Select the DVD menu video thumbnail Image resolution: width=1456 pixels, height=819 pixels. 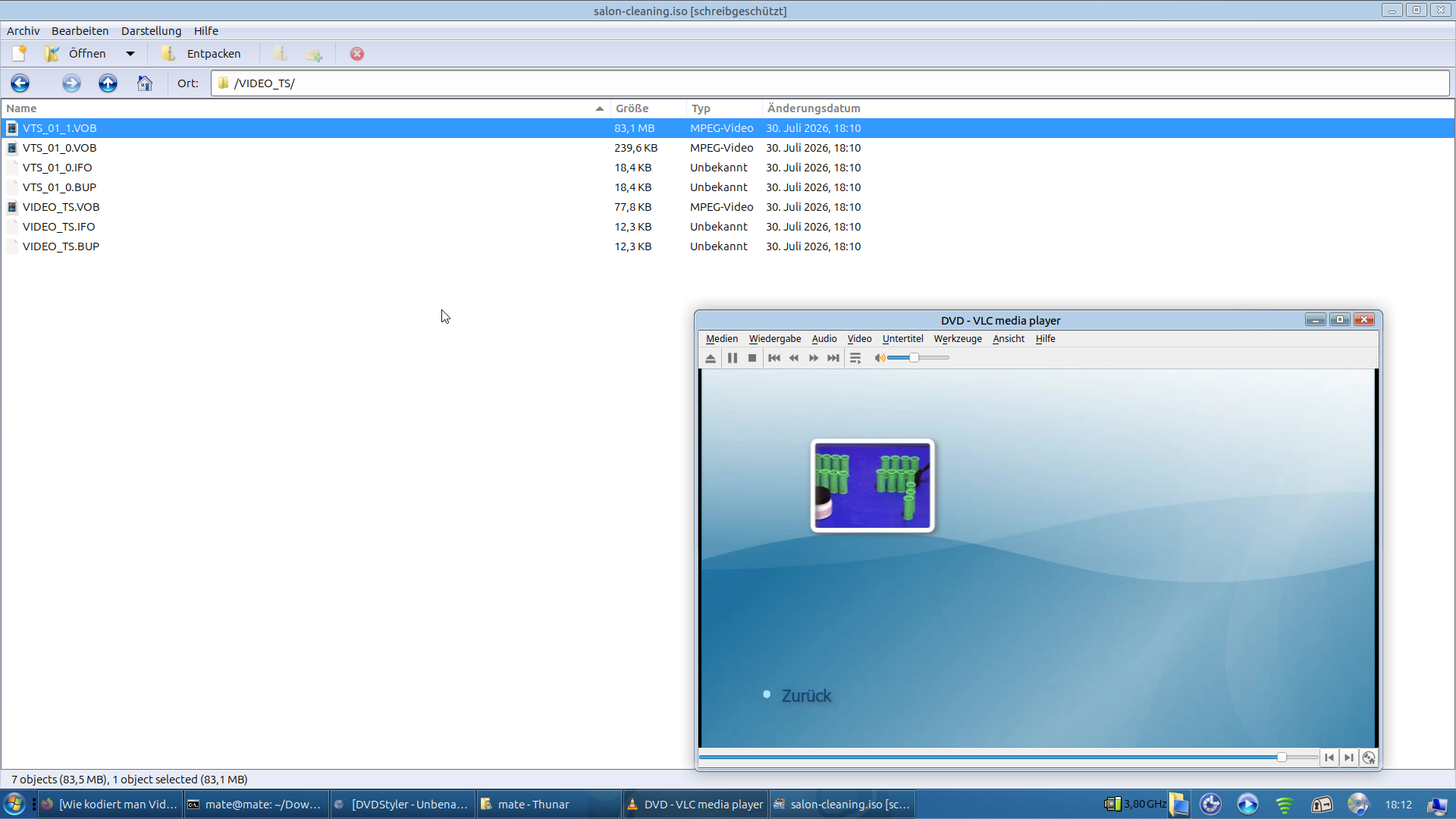[872, 485]
